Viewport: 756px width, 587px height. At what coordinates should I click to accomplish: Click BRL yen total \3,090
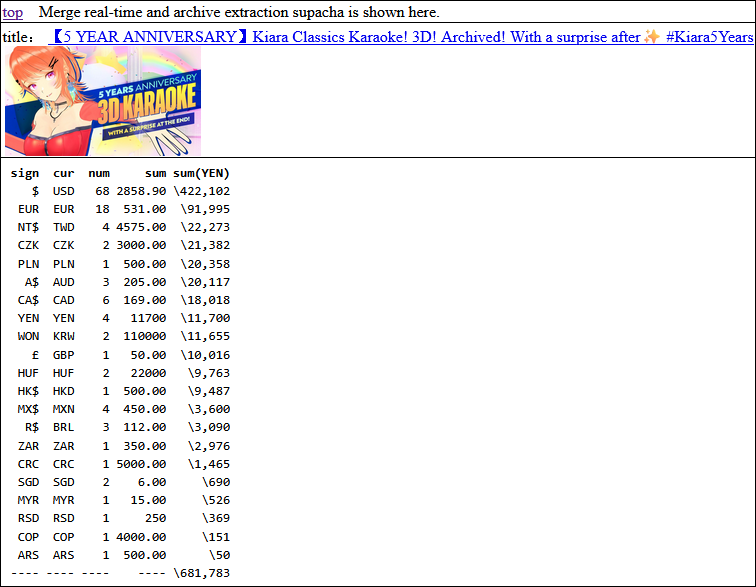[209, 427]
